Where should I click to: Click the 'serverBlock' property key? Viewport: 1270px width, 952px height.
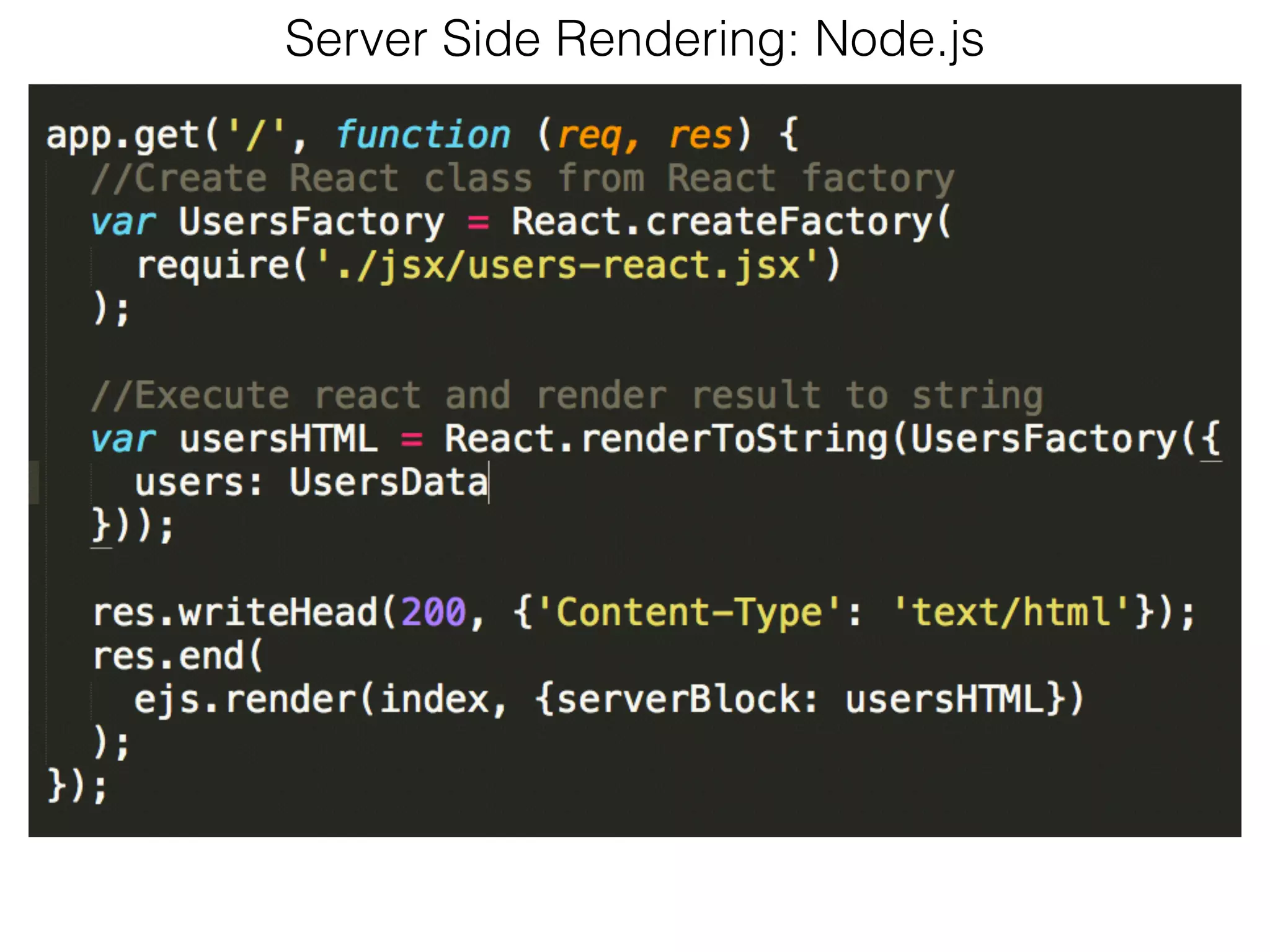(x=677, y=700)
